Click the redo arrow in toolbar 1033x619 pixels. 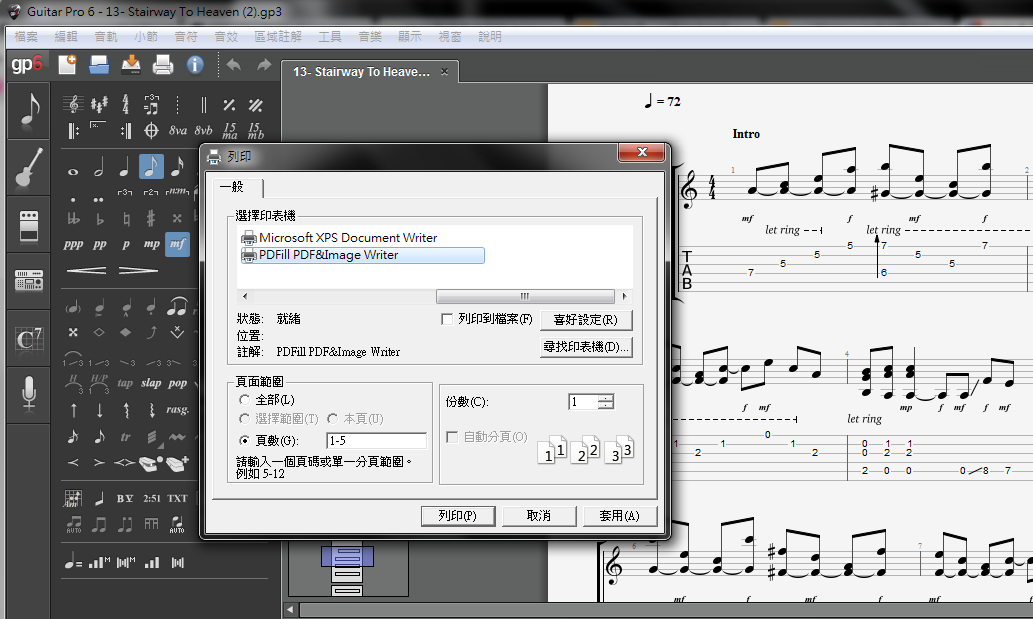(x=264, y=65)
